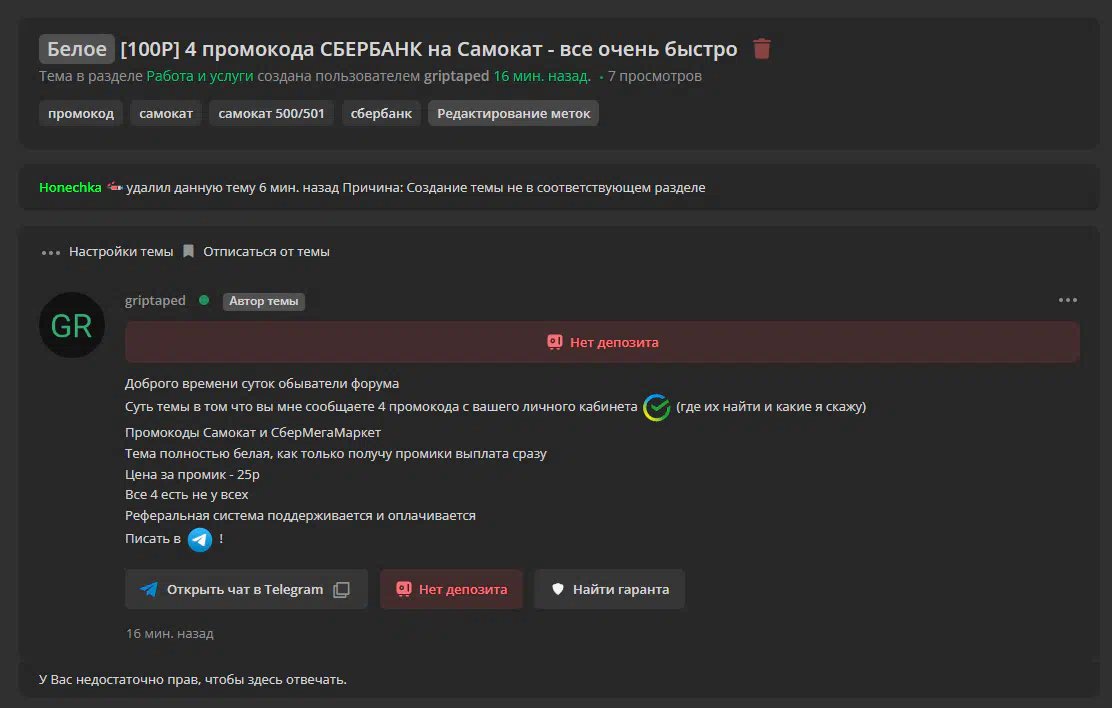Open Honechka moderator profile
This screenshot has height=708, width=1112.
(70, 187)
